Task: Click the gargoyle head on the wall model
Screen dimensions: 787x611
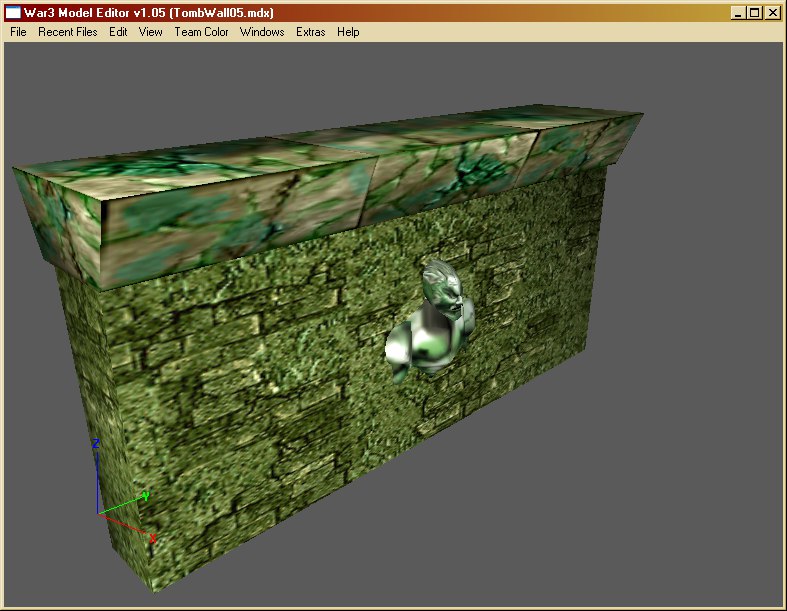Action: point(443,289)
